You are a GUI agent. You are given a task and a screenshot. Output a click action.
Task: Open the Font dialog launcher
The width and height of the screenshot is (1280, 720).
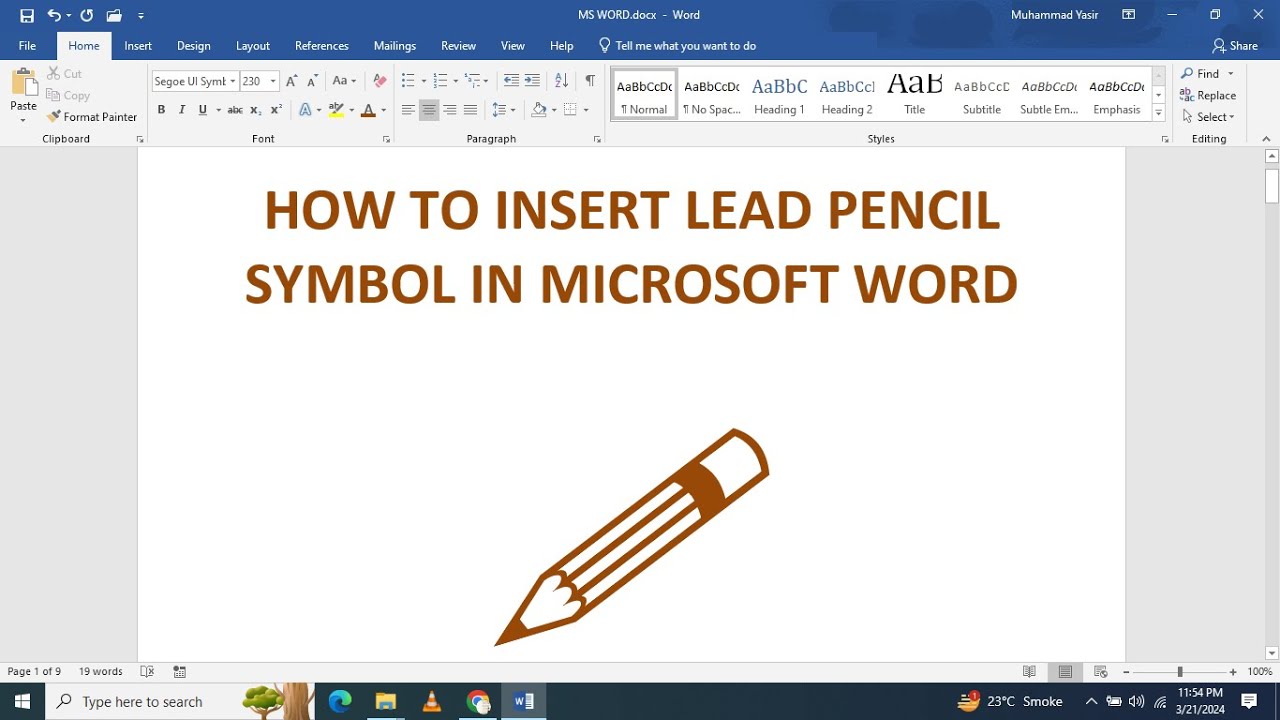tap(386, 139)
